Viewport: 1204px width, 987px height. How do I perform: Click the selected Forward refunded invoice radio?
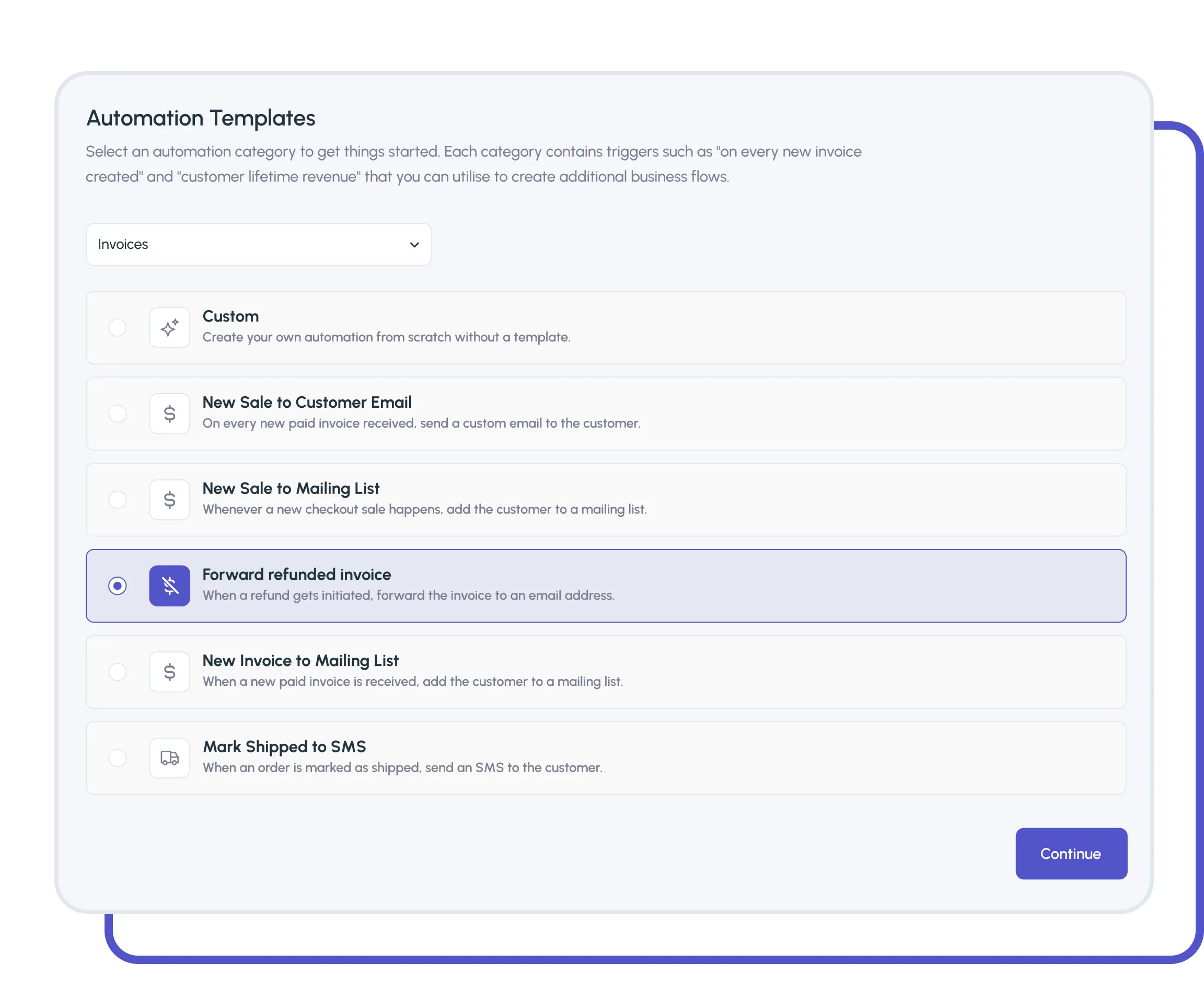[x=118, y=586]
